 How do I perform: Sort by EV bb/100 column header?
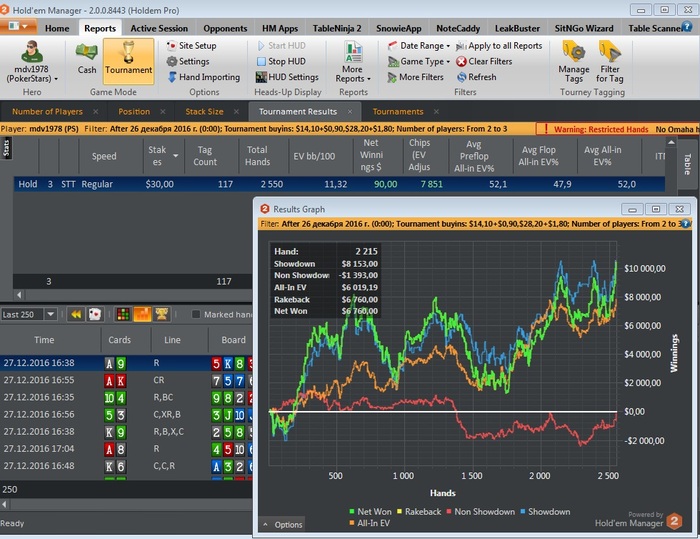[314, 156]
